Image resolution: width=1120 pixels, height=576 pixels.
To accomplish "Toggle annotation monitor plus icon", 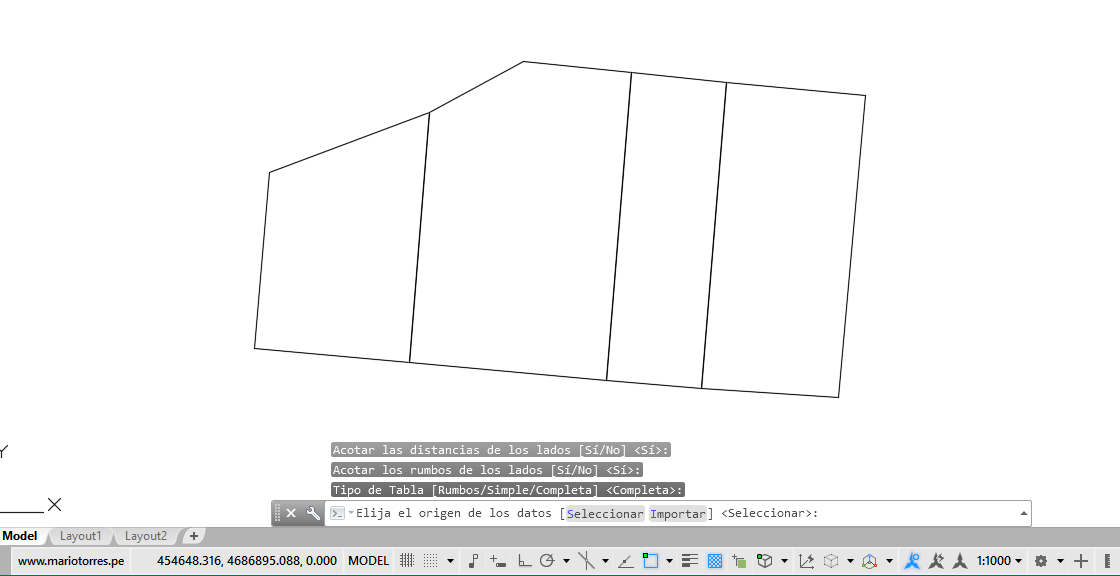I will pos(1081,561).
